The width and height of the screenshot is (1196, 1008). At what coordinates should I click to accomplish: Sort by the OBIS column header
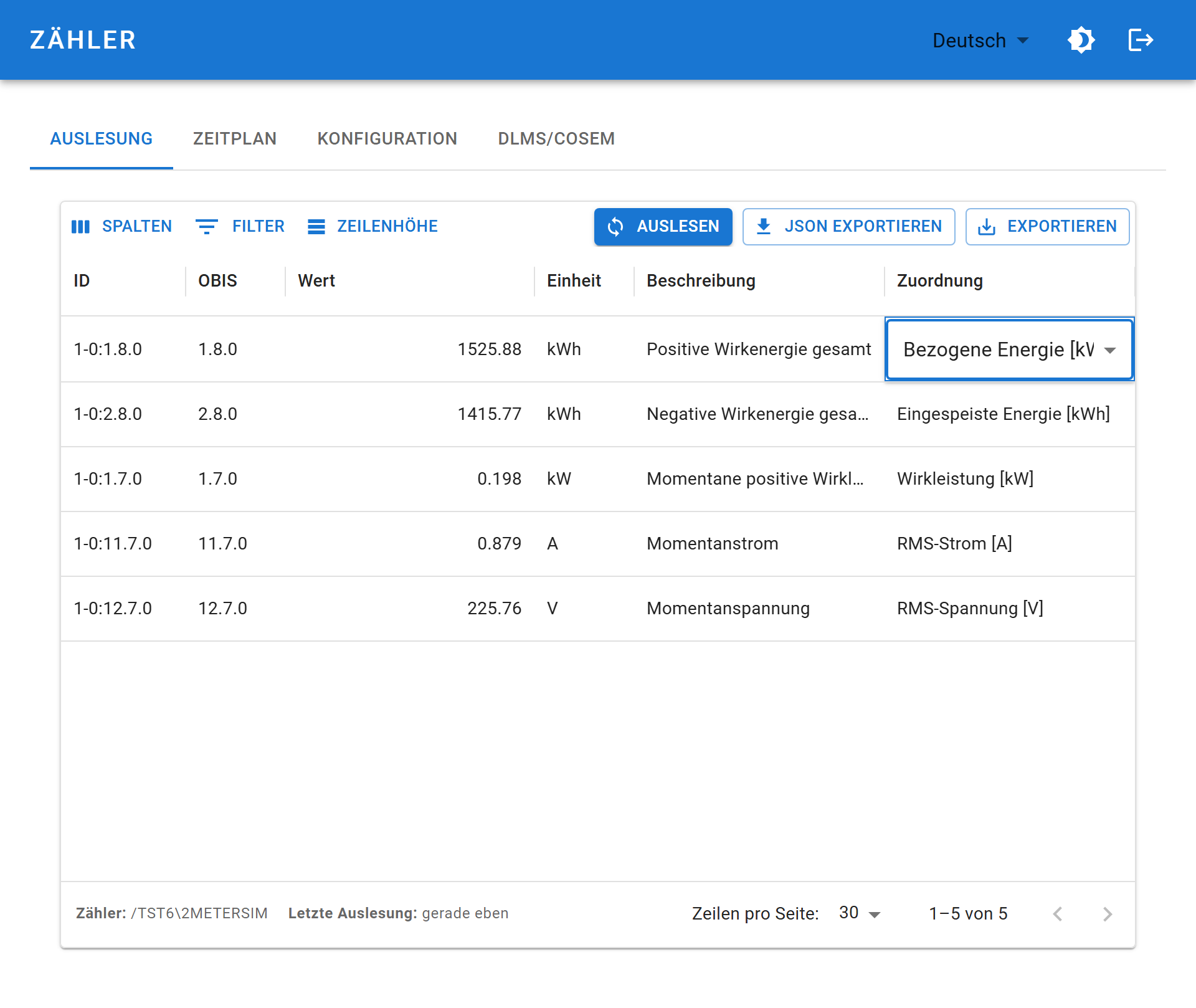click(x=235, y=281)
